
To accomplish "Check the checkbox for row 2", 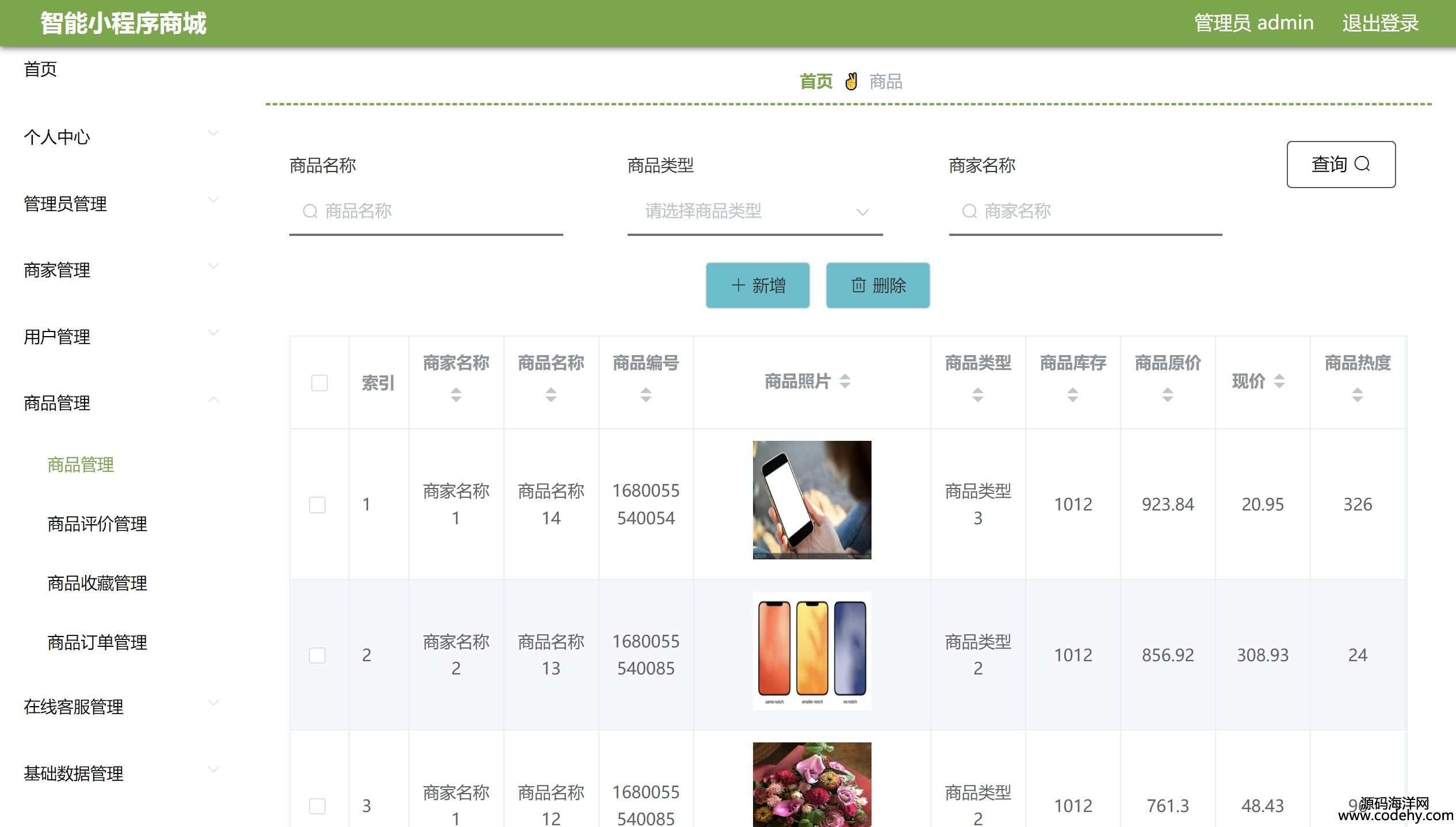I will pyautogui.click(x=317, y=655).
